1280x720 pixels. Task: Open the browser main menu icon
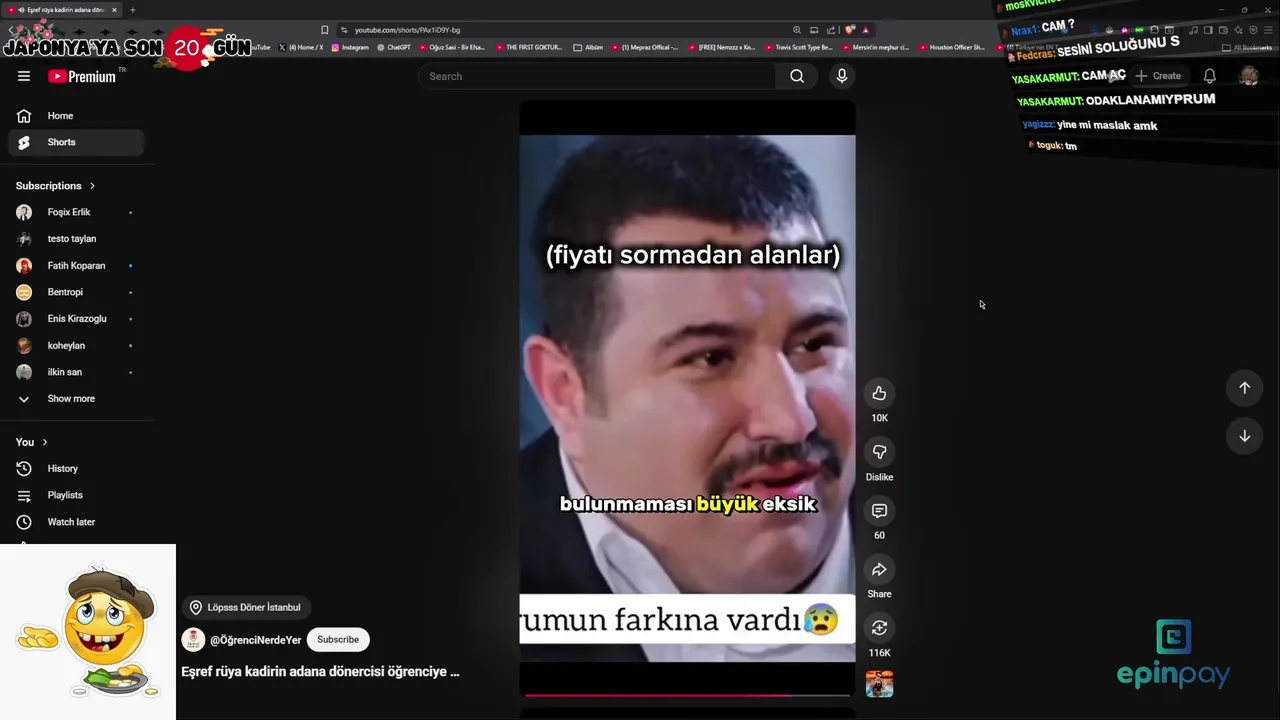pyautogui.click(x=1268, y=30)
